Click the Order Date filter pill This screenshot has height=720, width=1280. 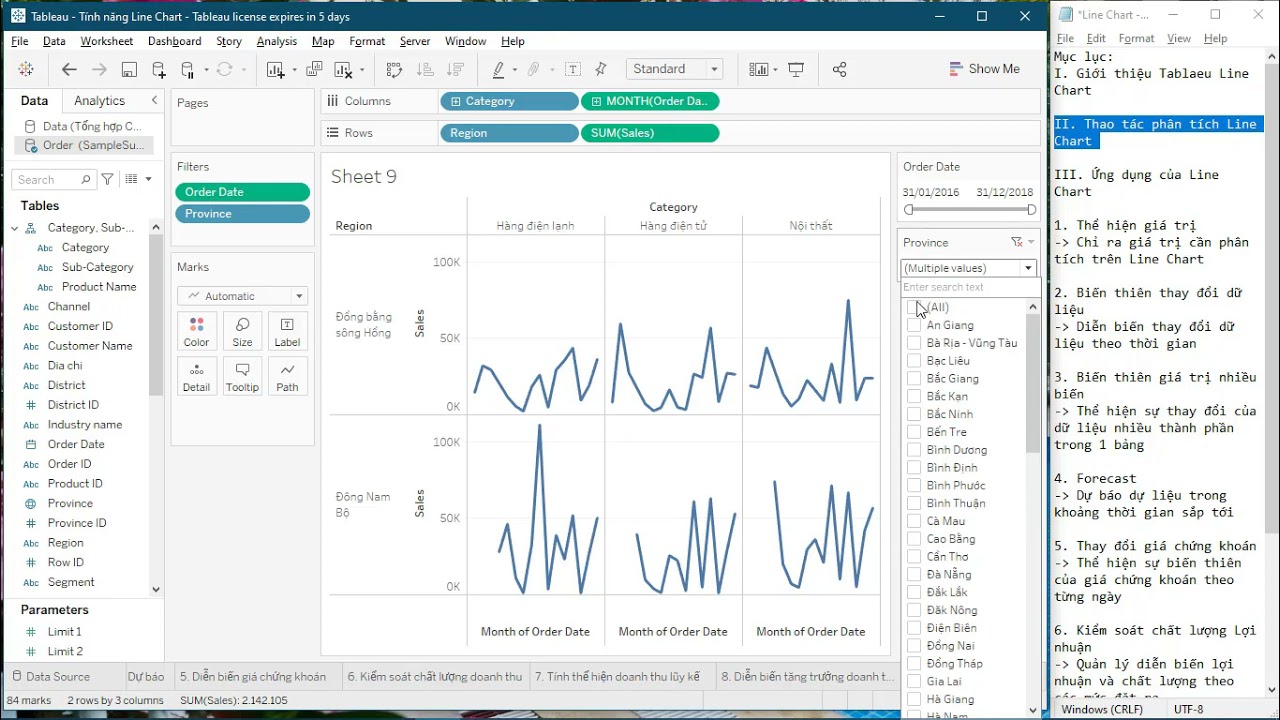[x=242, y=192]
